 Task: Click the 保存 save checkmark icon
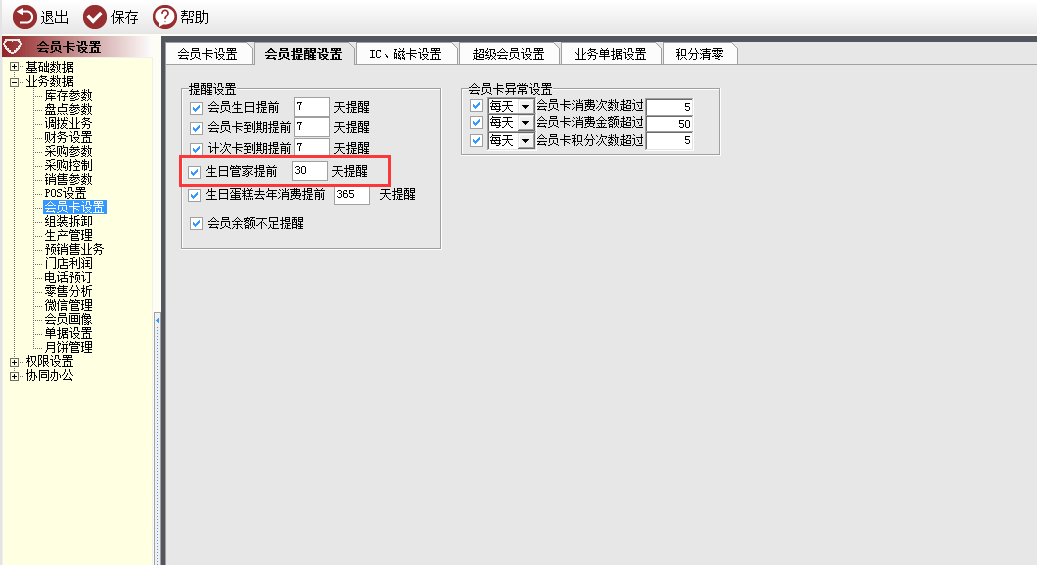95,17
